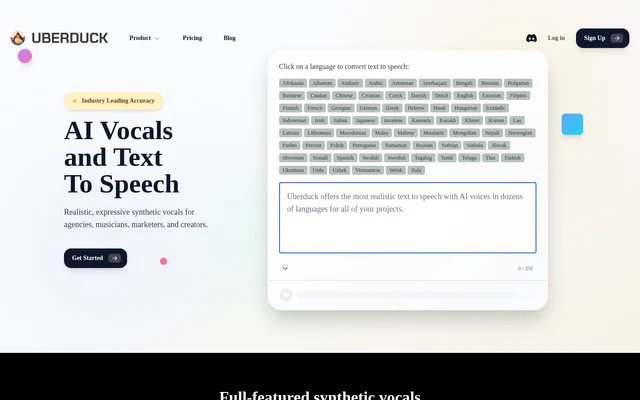Screen dimensions: 640x400
Task: Pick the Amharic language chip
Action: pyautogui.click(x=350, y=83)
